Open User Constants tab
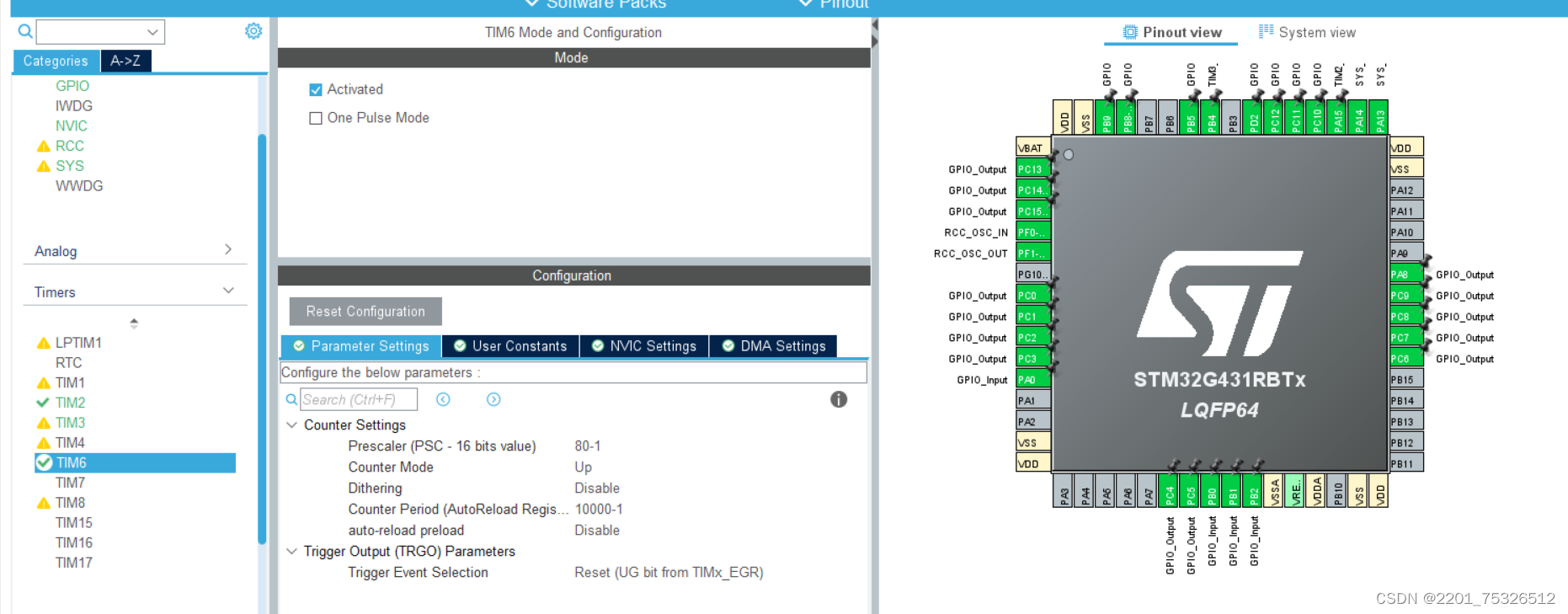The image size is (1568, 614). pos(510,346)
